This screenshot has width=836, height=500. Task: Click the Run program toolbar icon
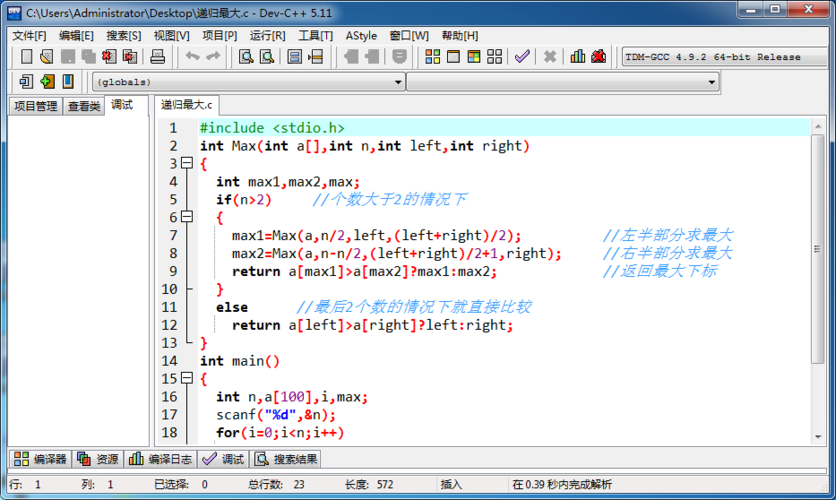pyautogui.click(x=453, y=57)
